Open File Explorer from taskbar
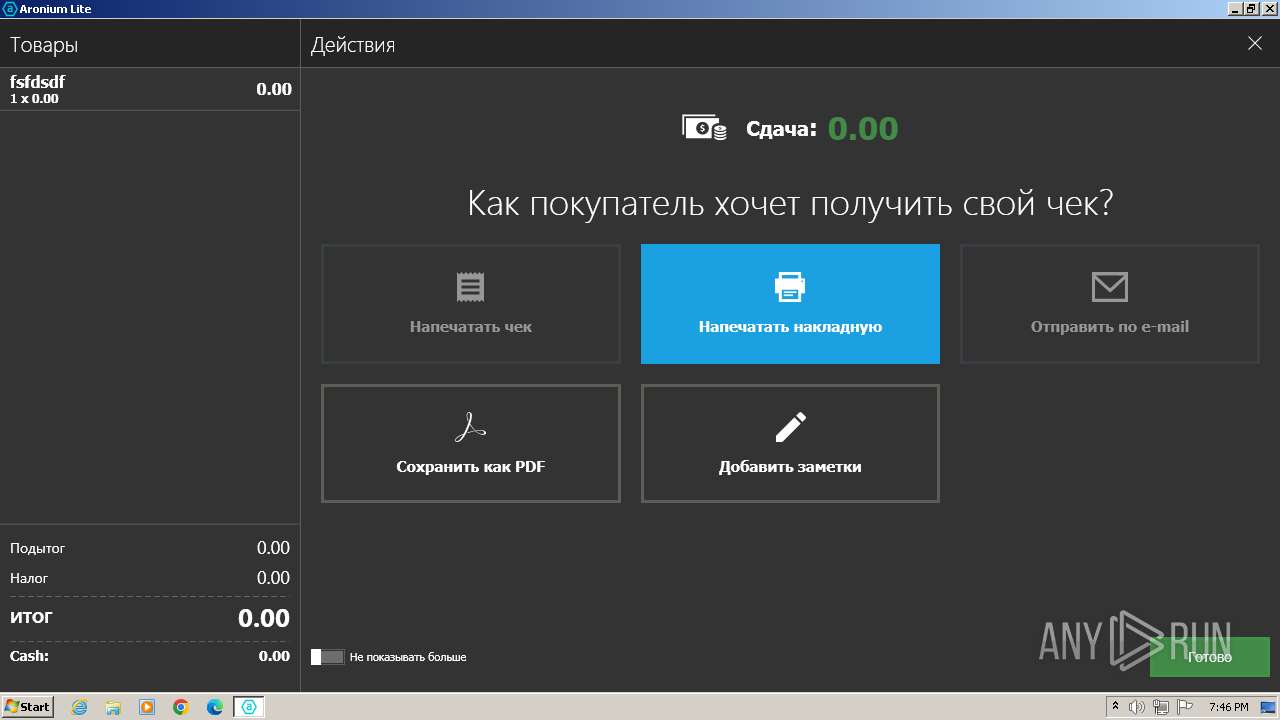Image resolution: width=1280 pixels, height=720 pixels. click(113, 707)
